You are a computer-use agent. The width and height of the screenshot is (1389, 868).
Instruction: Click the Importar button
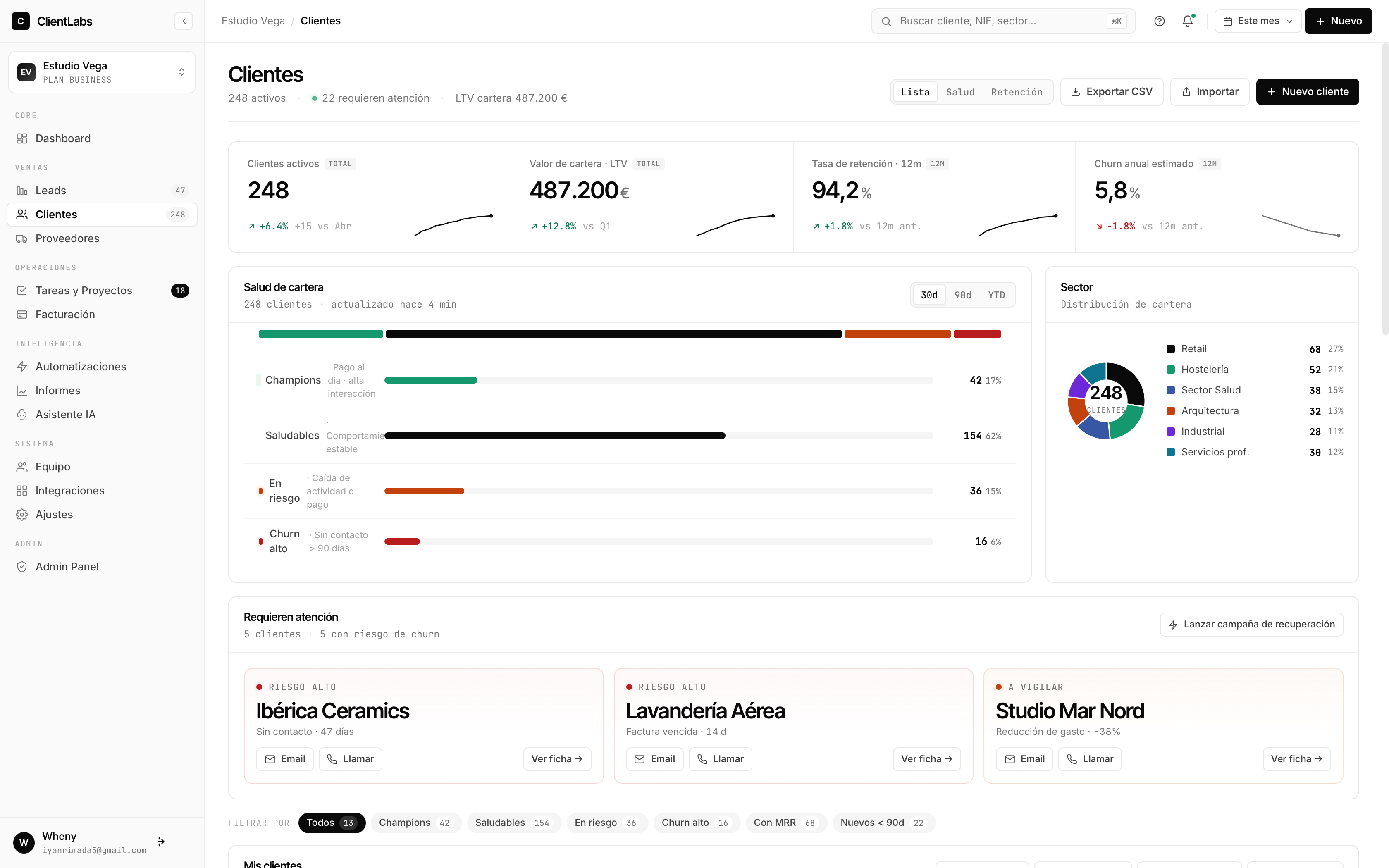1209,92
